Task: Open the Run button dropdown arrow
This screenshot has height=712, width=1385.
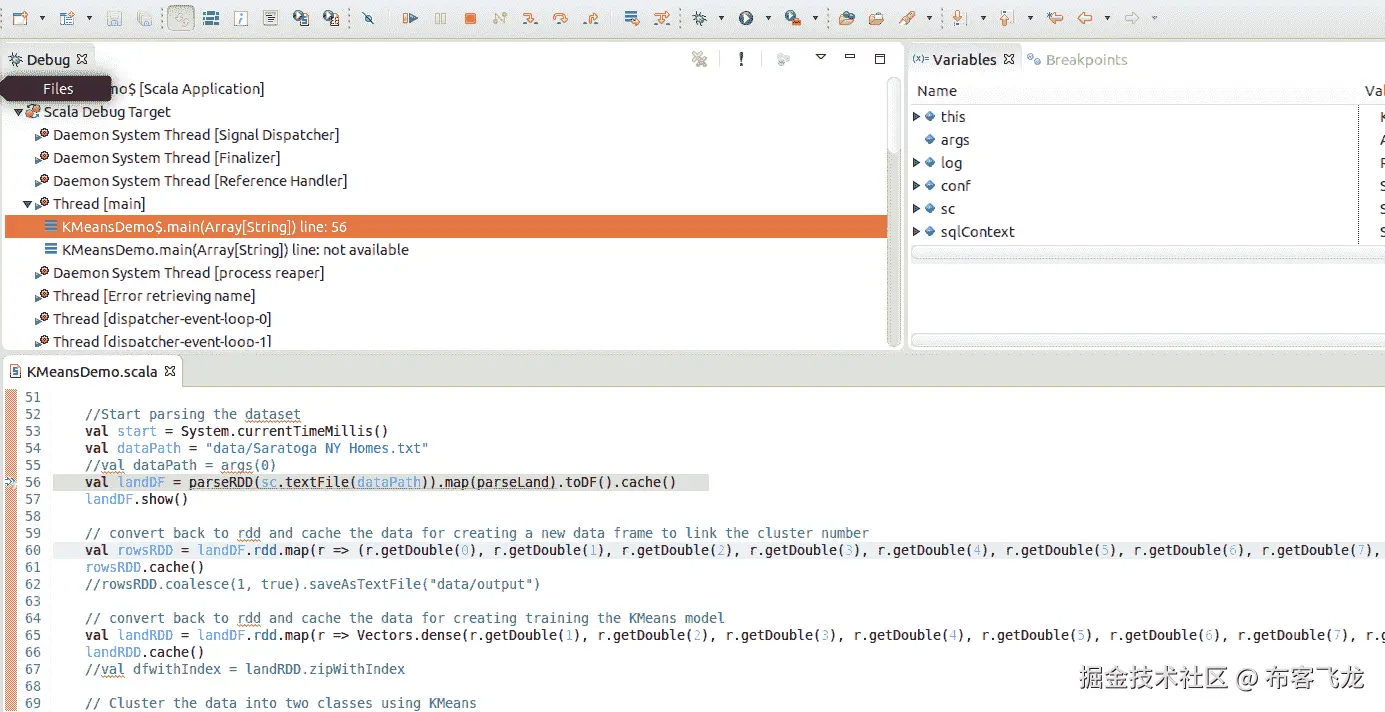Action: (x=768, y=18)
